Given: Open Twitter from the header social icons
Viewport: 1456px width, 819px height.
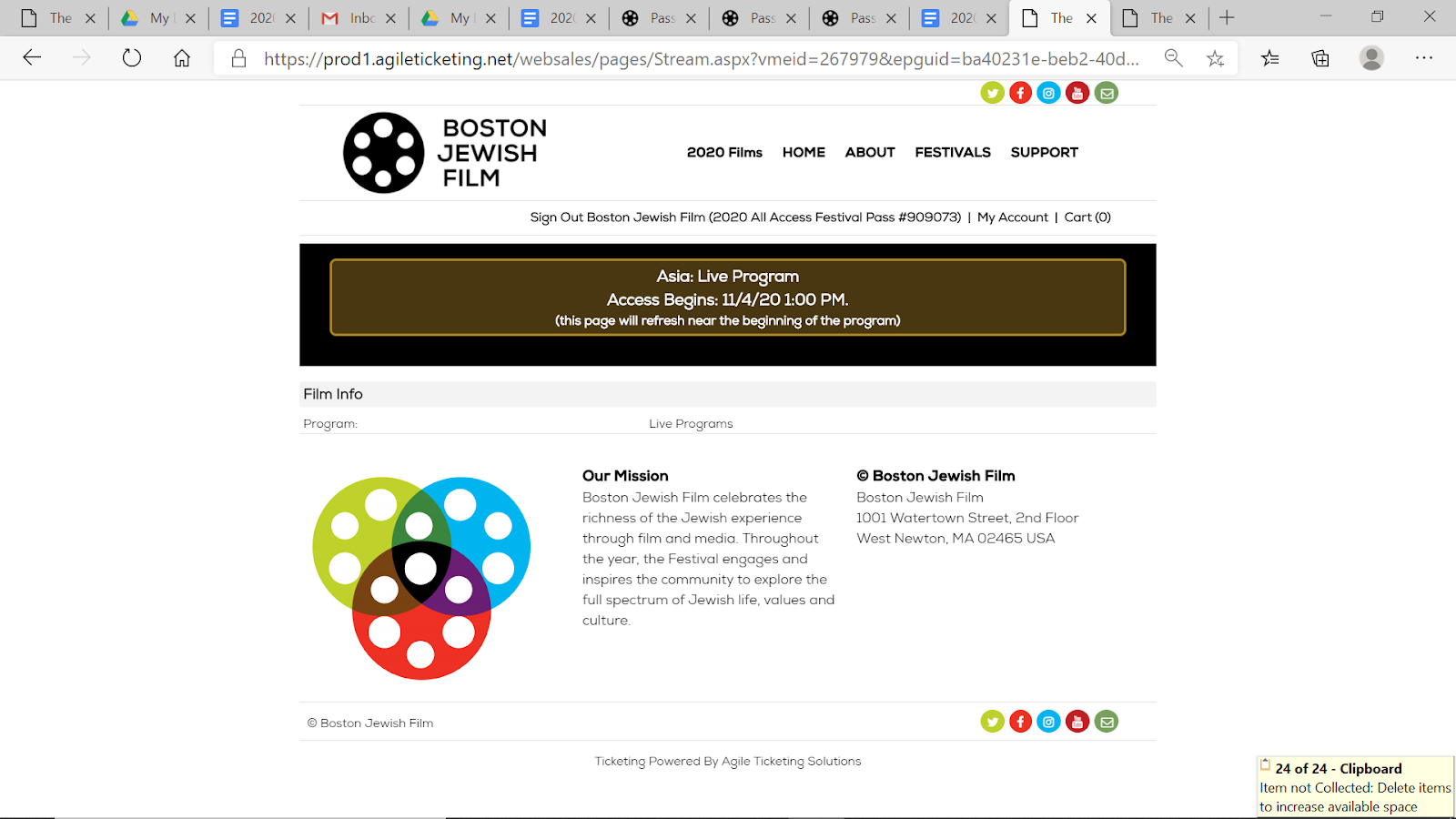Looking at the screenshot, I should (x=992, y=93).
